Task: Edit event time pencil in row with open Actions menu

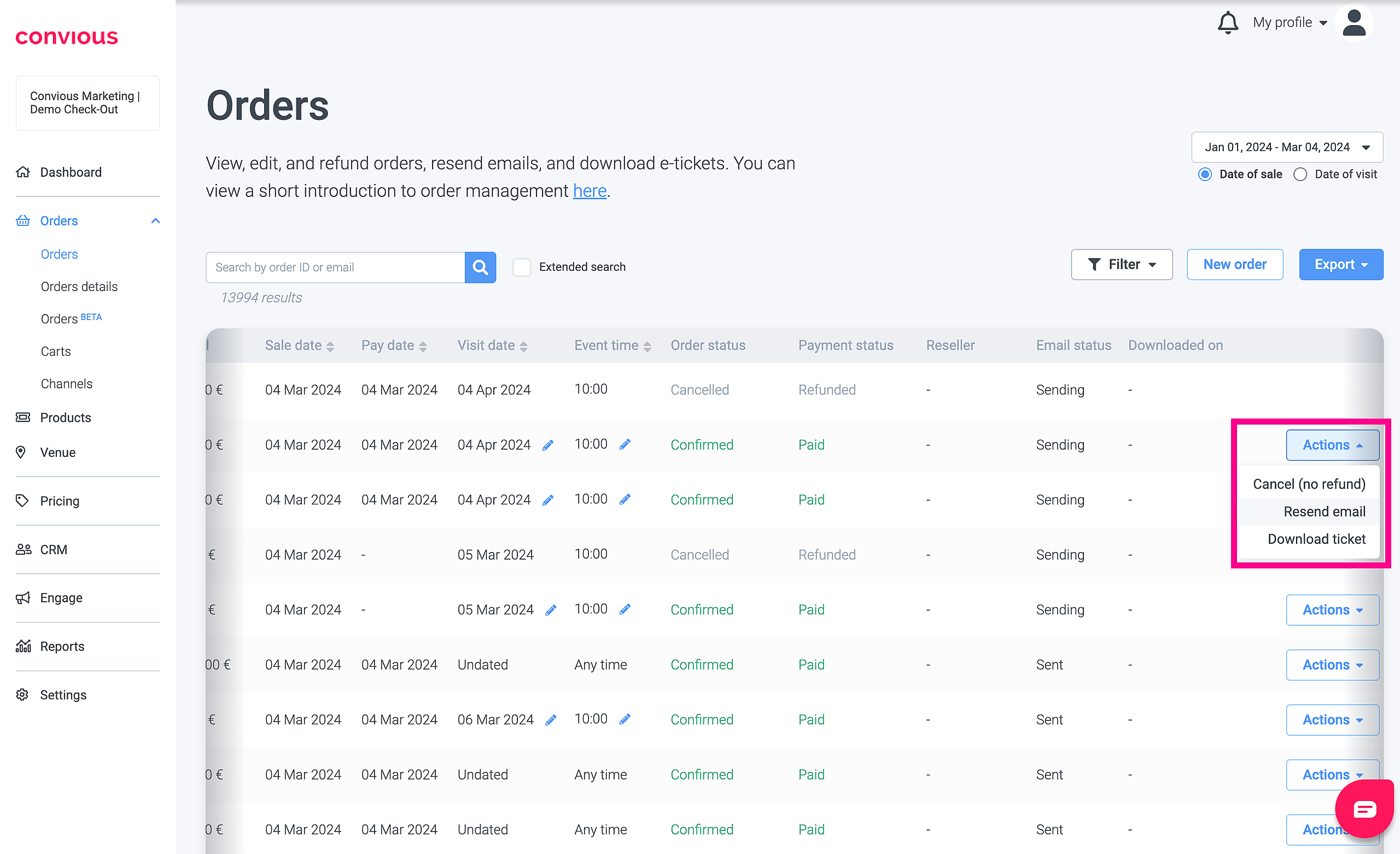Action: pyautogui.click(x=625, y=445)
